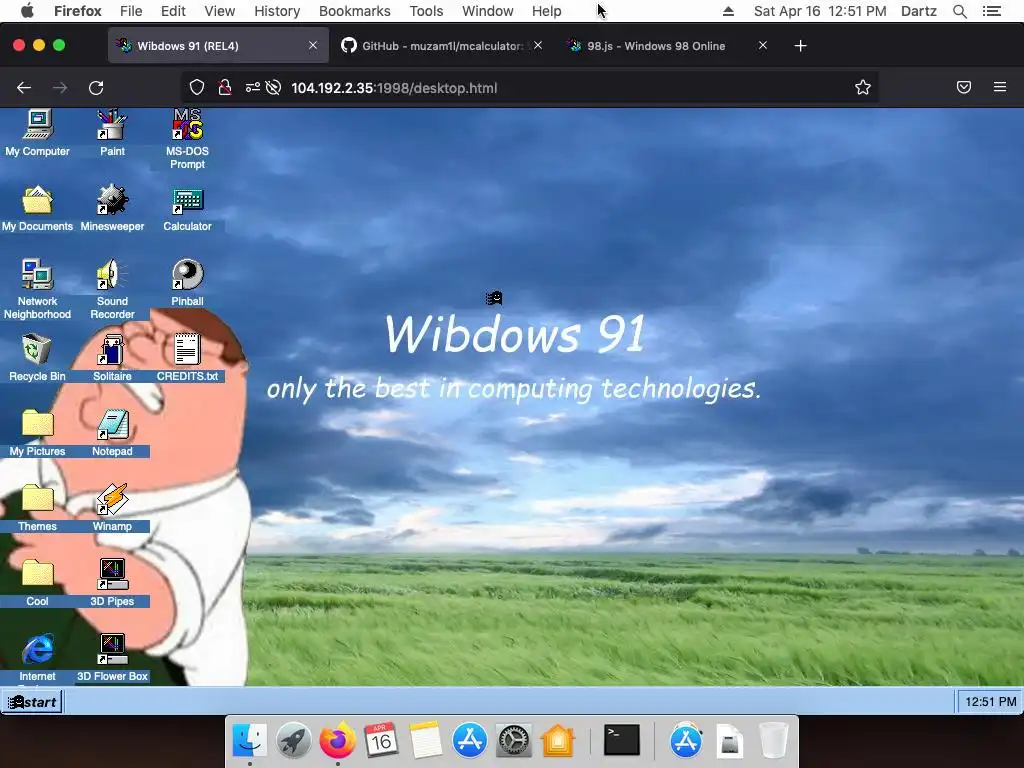
Task: Open the Network Neighborhood icon
Action: point(37,289)
